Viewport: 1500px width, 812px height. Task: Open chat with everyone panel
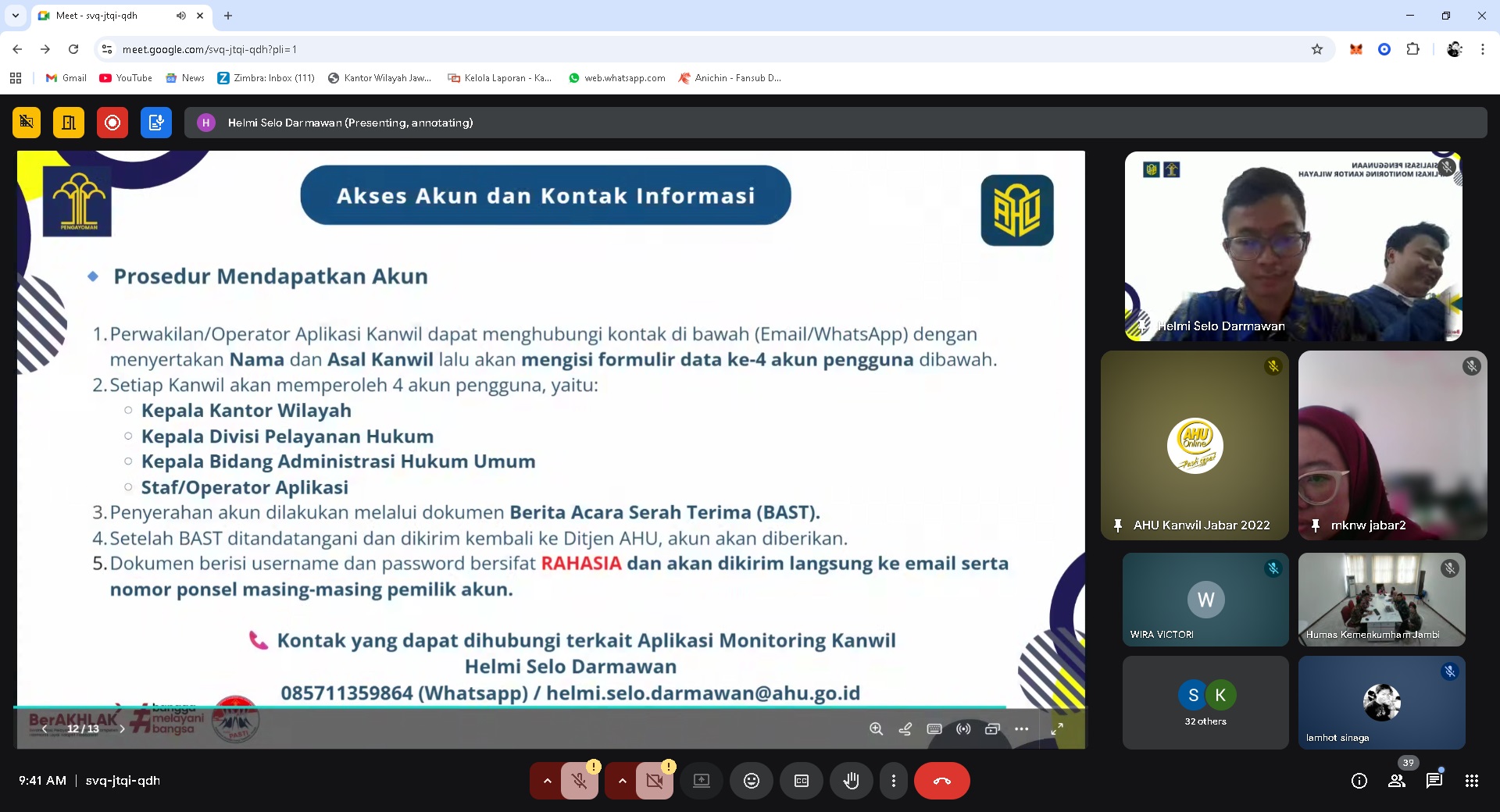pos(1434,781)
